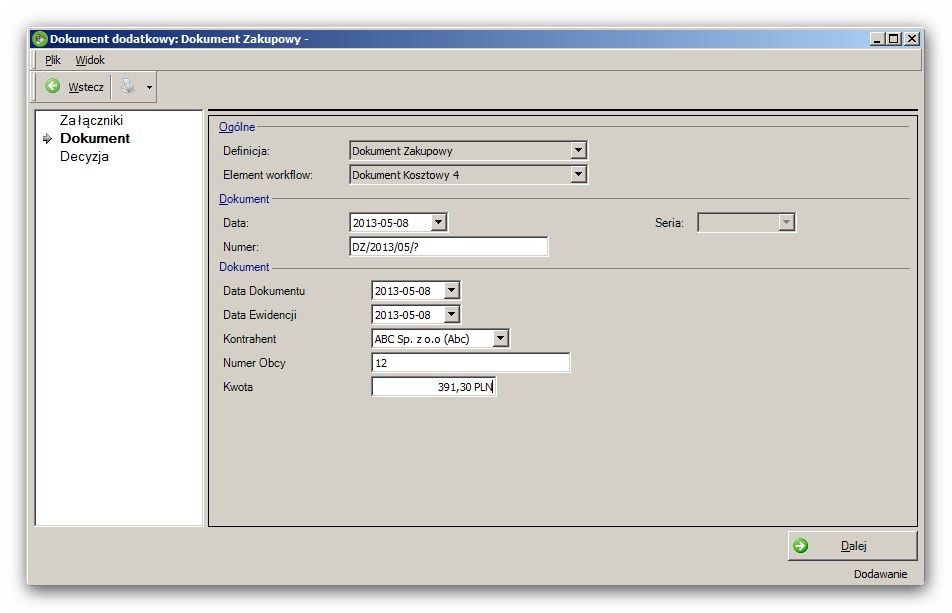
Task: Minimize the Dokument dodatkowy window
Action: [877, 39]
